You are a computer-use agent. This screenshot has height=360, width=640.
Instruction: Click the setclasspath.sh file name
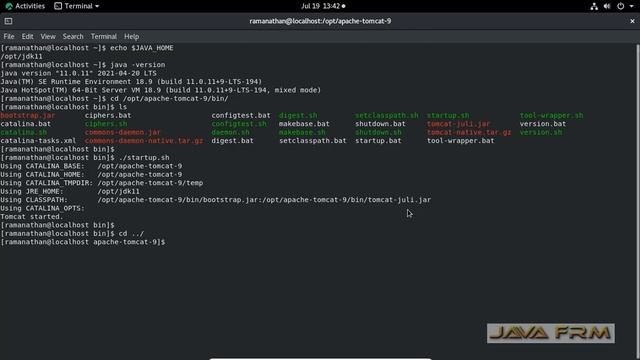[x=387, y=116]
